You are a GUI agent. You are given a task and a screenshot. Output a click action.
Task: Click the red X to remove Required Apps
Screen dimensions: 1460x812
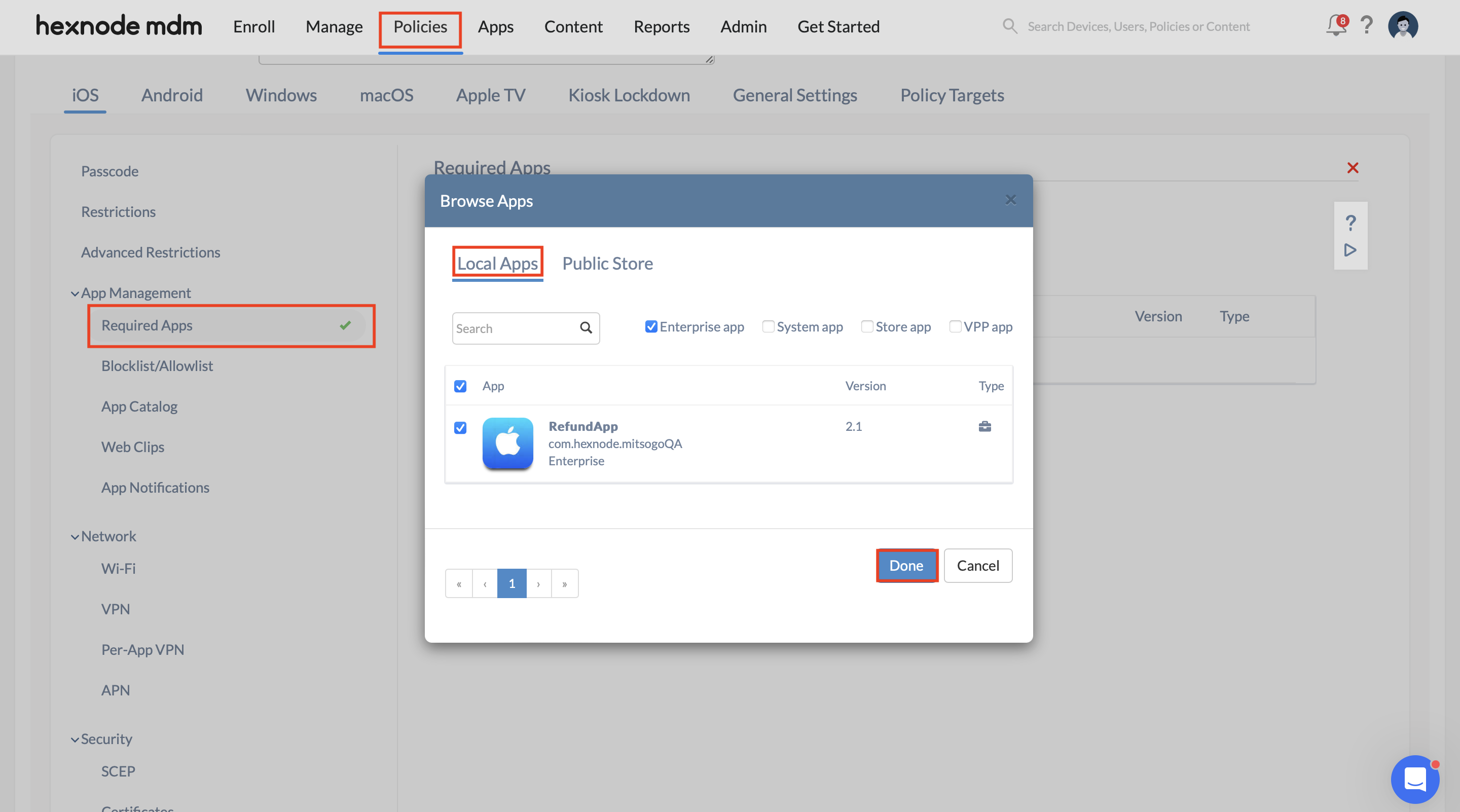1353,168
